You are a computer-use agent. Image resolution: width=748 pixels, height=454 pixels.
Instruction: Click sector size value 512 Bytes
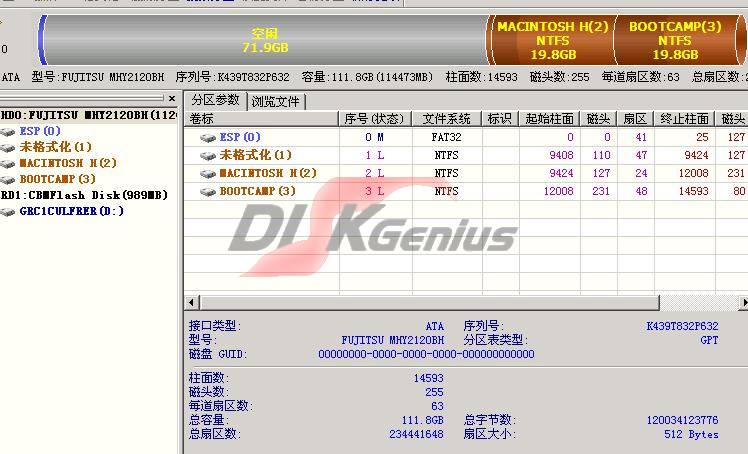691,434
